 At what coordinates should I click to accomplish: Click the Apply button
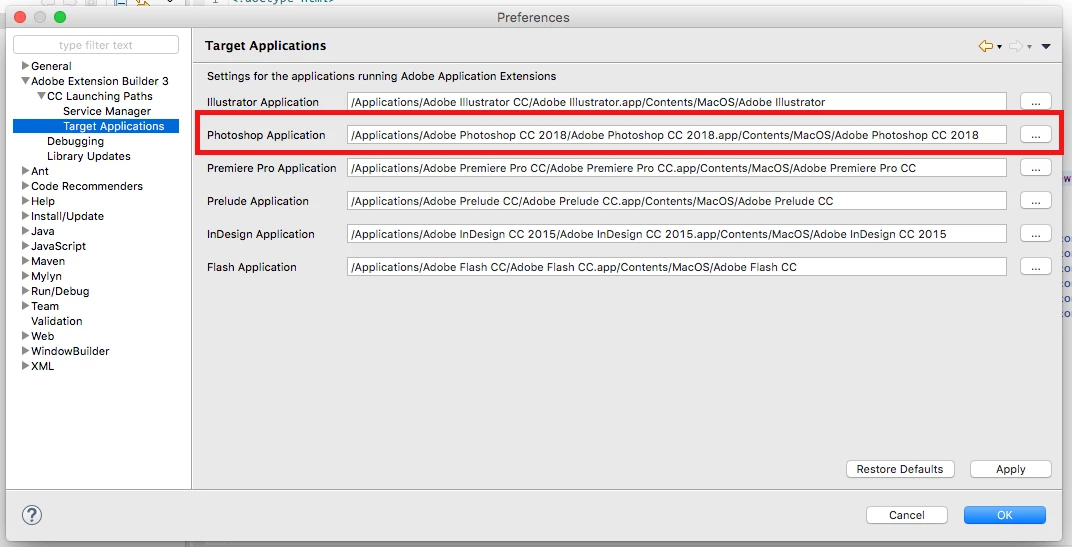point(1010,469)
